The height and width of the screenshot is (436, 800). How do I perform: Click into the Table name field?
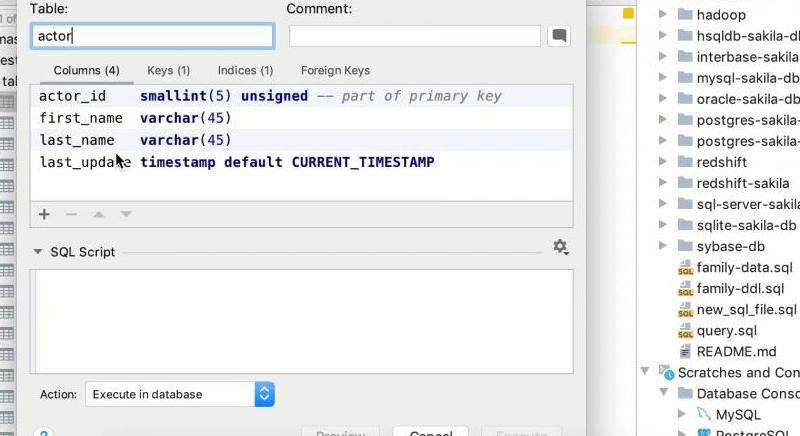[x=152, y=36]
